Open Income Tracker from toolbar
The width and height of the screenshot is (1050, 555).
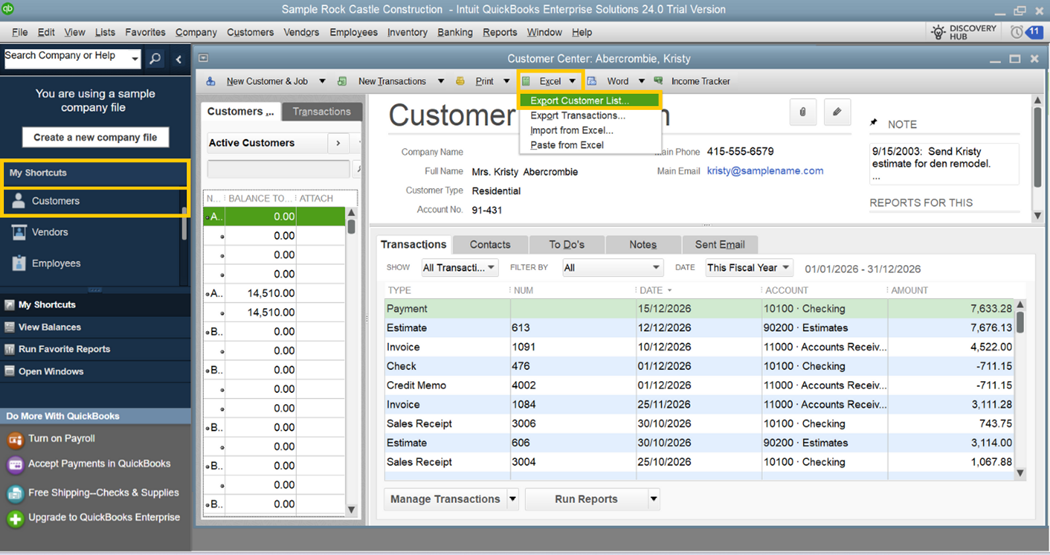[700, 81]
